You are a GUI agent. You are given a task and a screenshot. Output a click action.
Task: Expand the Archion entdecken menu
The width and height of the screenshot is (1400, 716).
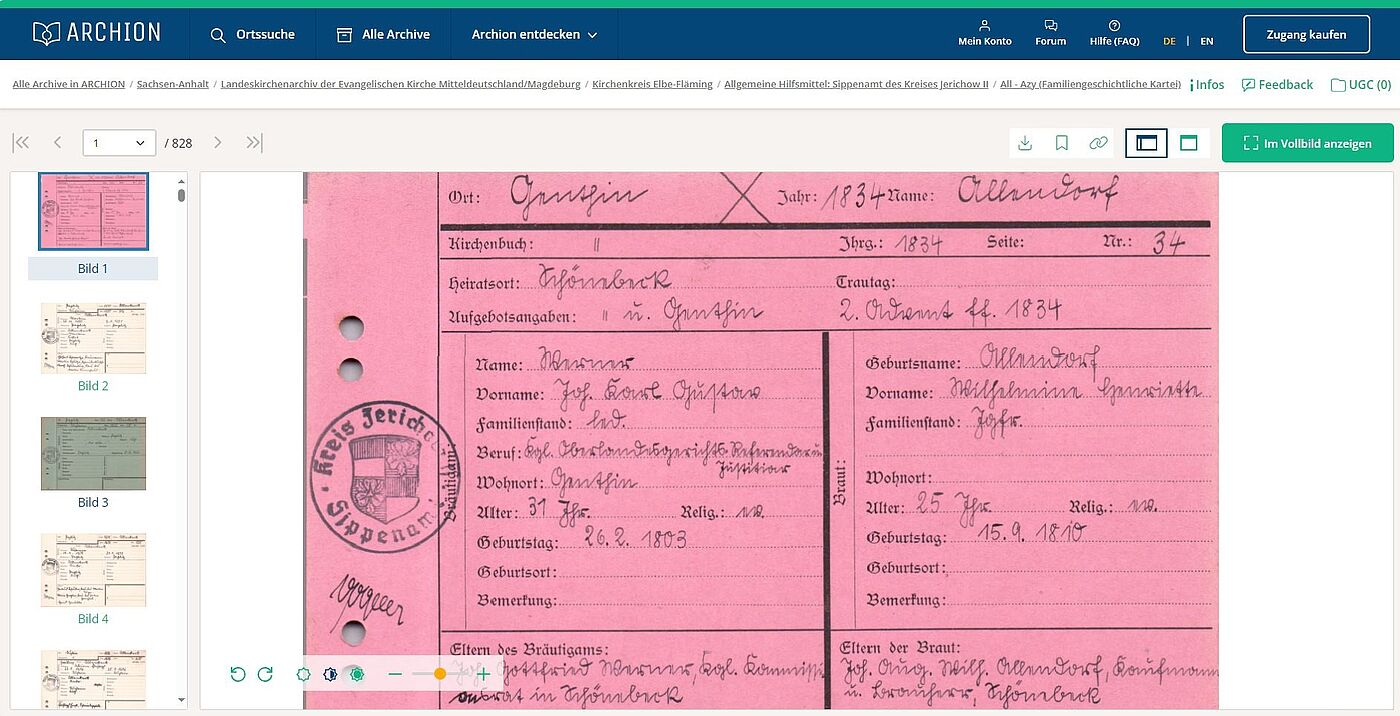534,34
